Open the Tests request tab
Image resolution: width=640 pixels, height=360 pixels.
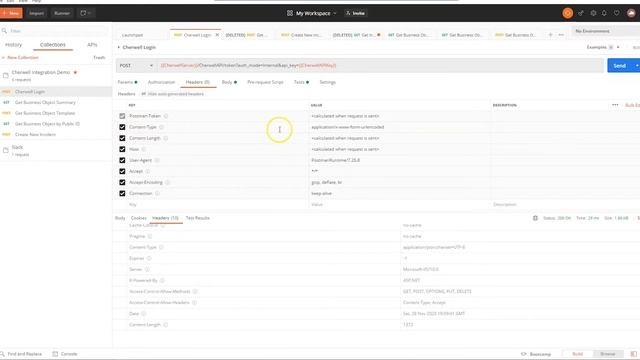click(x=301, y=82)
